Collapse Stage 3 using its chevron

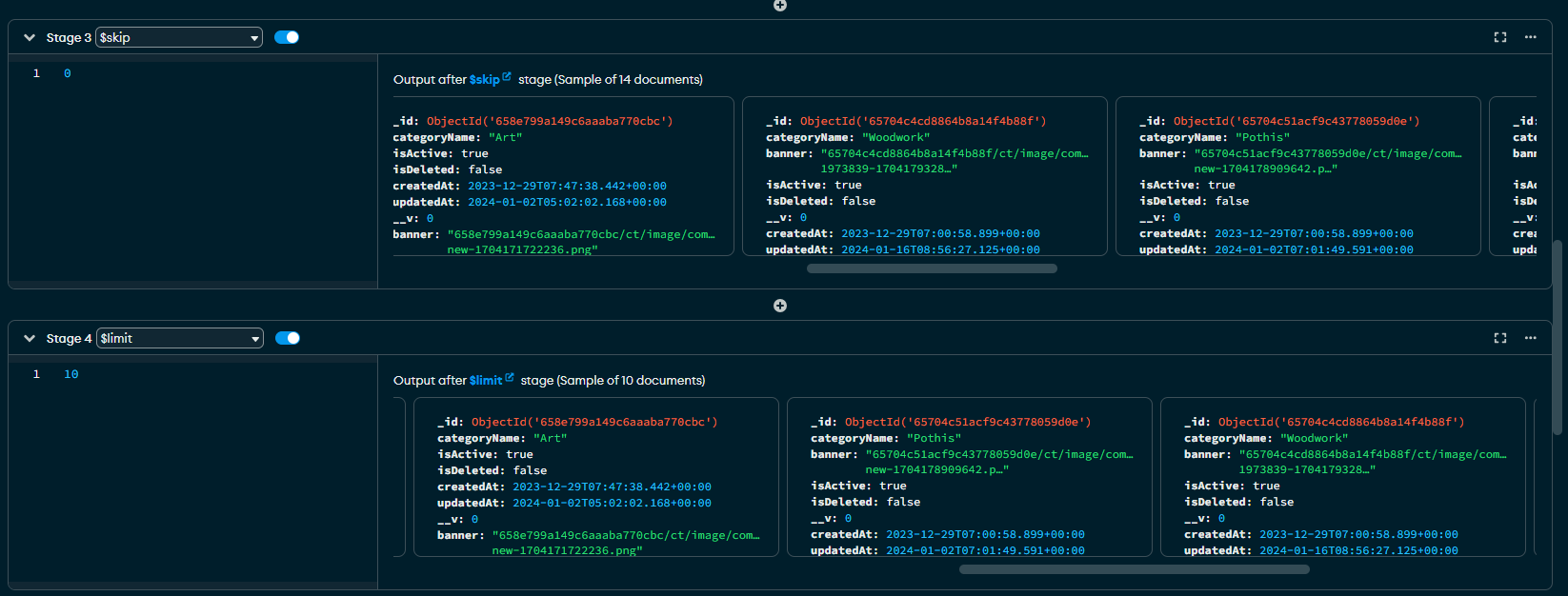(30, 37)
